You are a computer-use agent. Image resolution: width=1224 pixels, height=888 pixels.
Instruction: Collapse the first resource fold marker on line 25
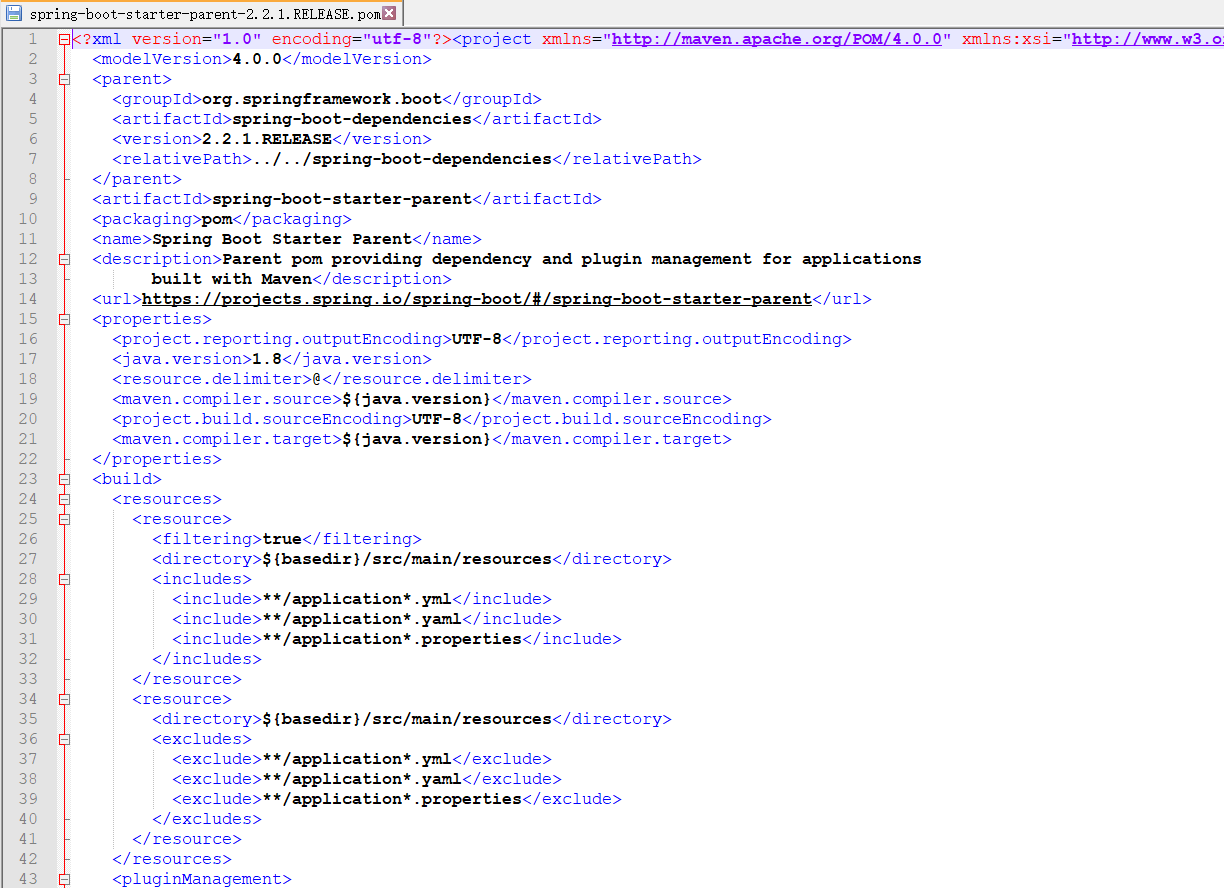tap(64, 519)
